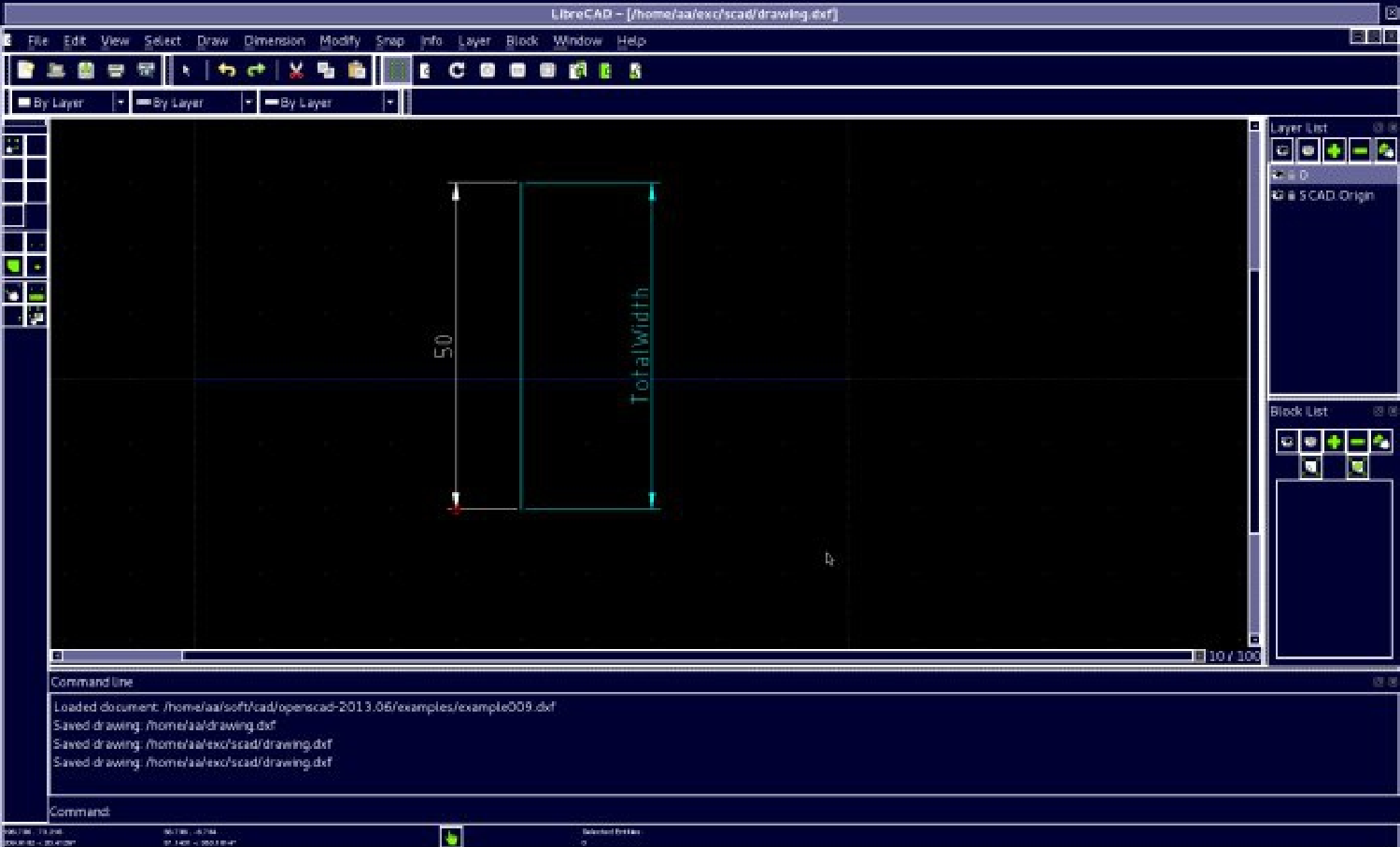Toggle the grid display button
Image resolution: width=1400 pixels, height=847 pixels.
pyautogui.click(x=397, y=71)
